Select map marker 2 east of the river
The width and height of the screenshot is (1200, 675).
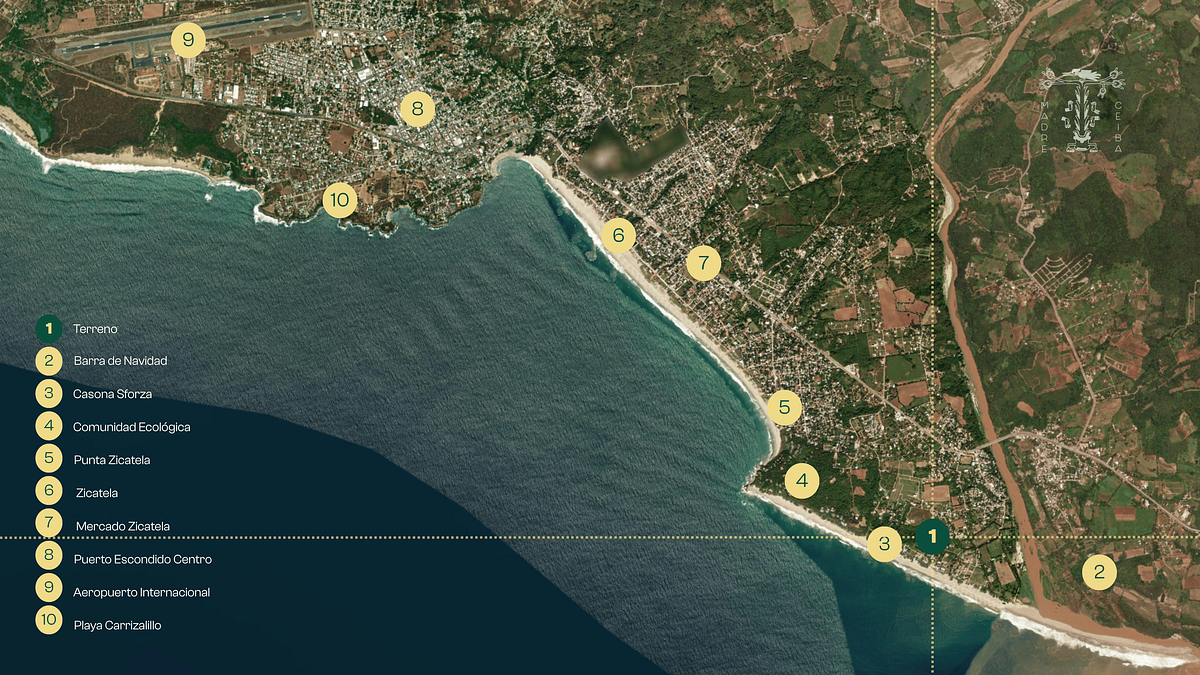1099,572
